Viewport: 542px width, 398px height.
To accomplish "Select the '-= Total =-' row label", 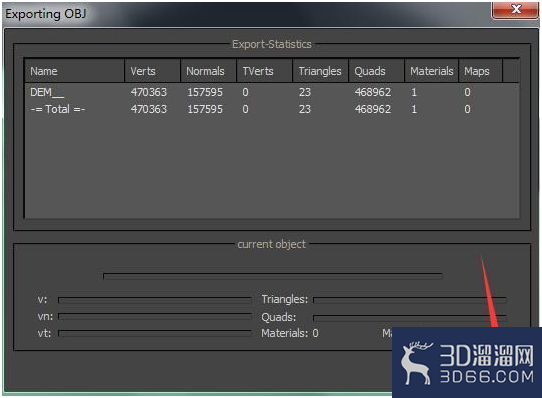I will [58, 109].
